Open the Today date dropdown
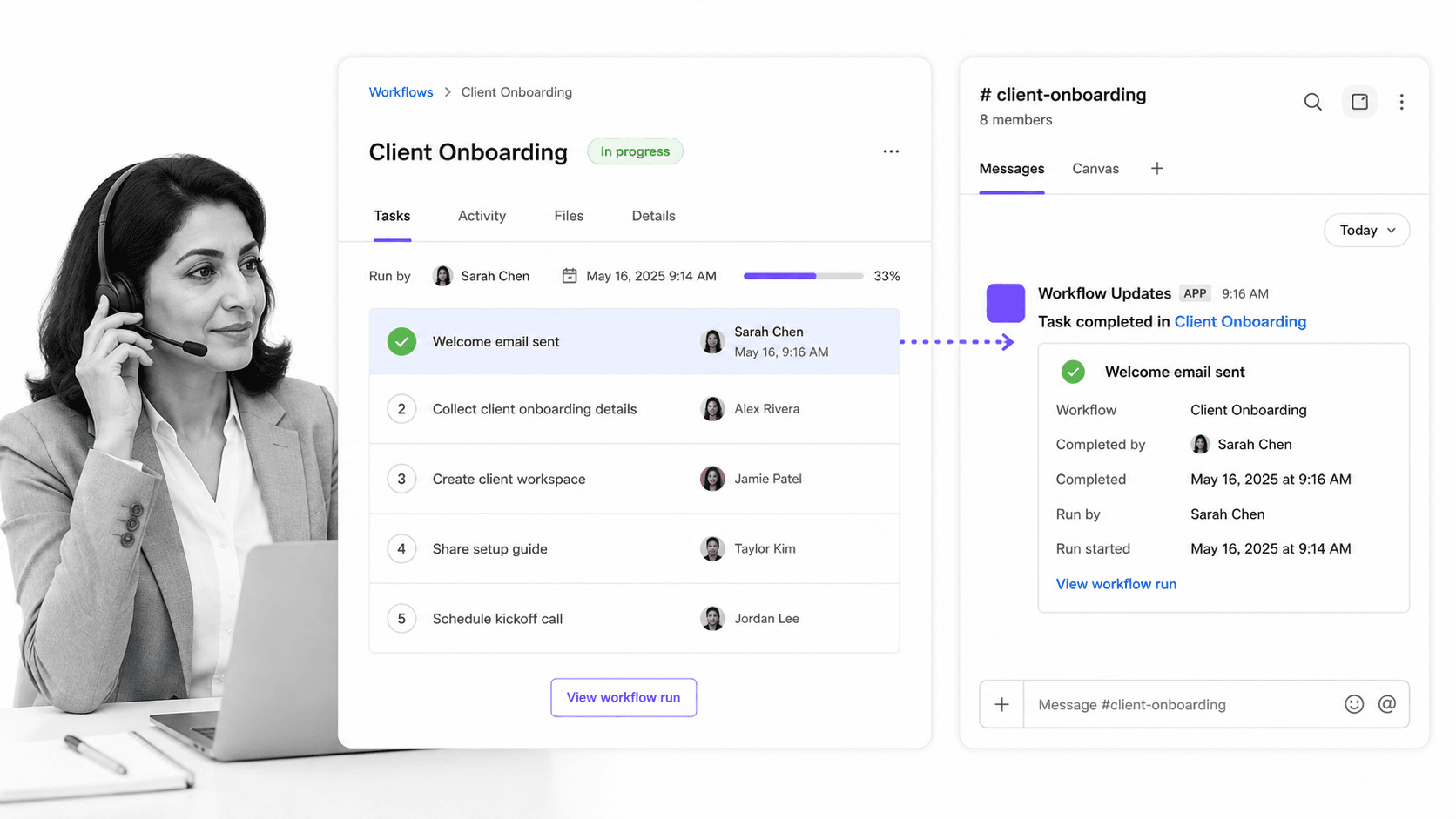The width and height of the screenshot is (1456, 819). [x=1366, y=231]
